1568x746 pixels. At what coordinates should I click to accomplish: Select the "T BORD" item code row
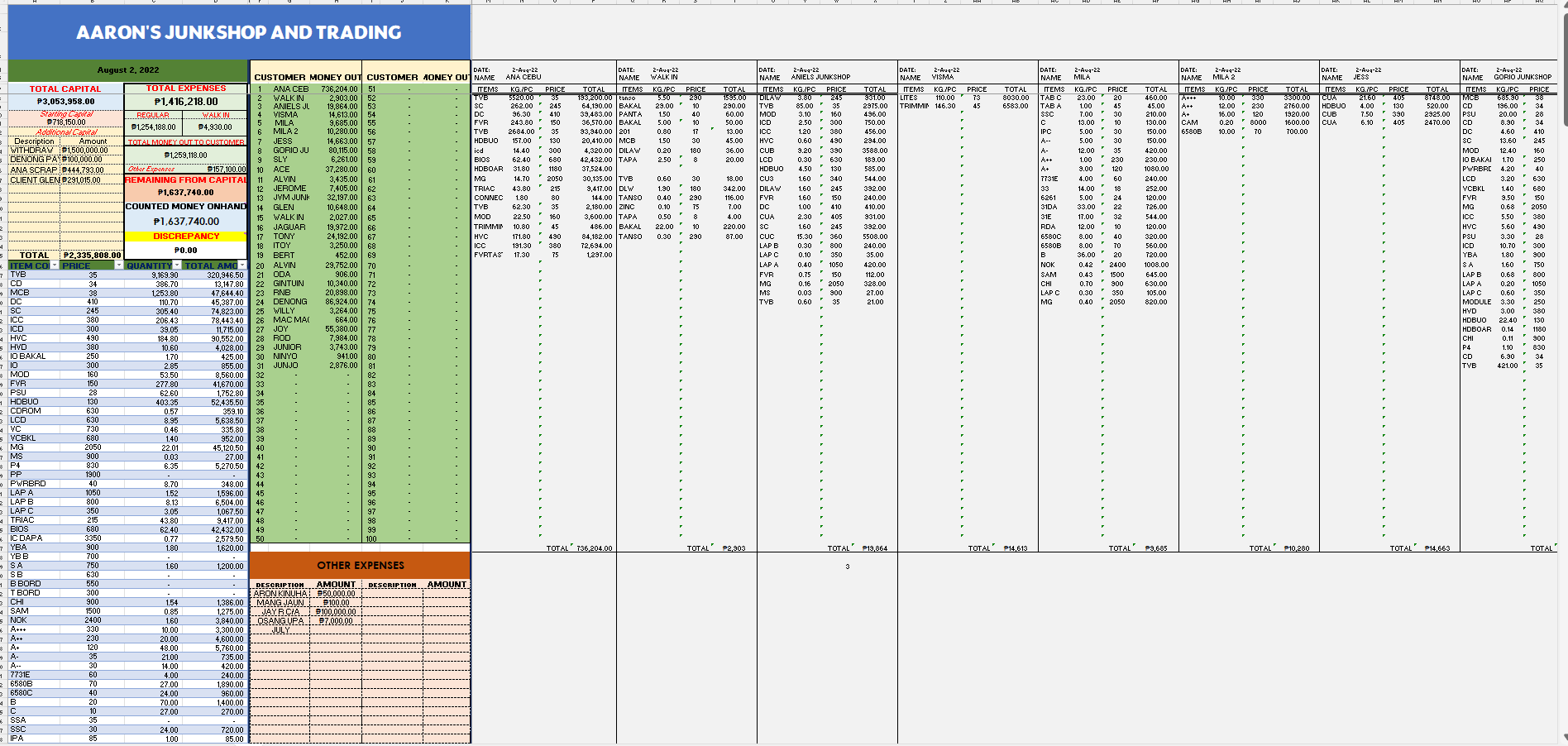click(x=128, y=593)
